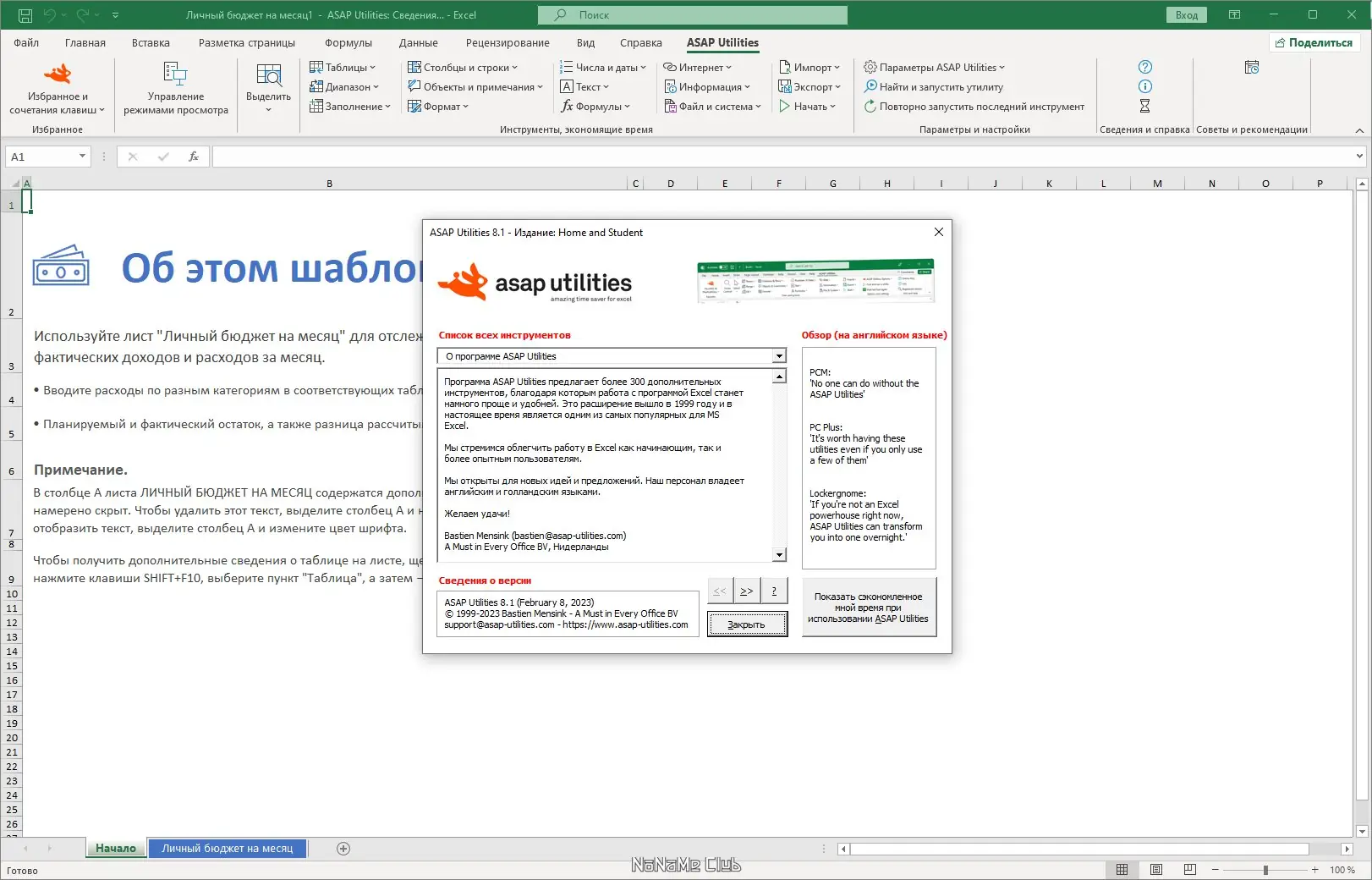Click the Tip of the Day calendar icon
1372x880 pixels.
1252,67
